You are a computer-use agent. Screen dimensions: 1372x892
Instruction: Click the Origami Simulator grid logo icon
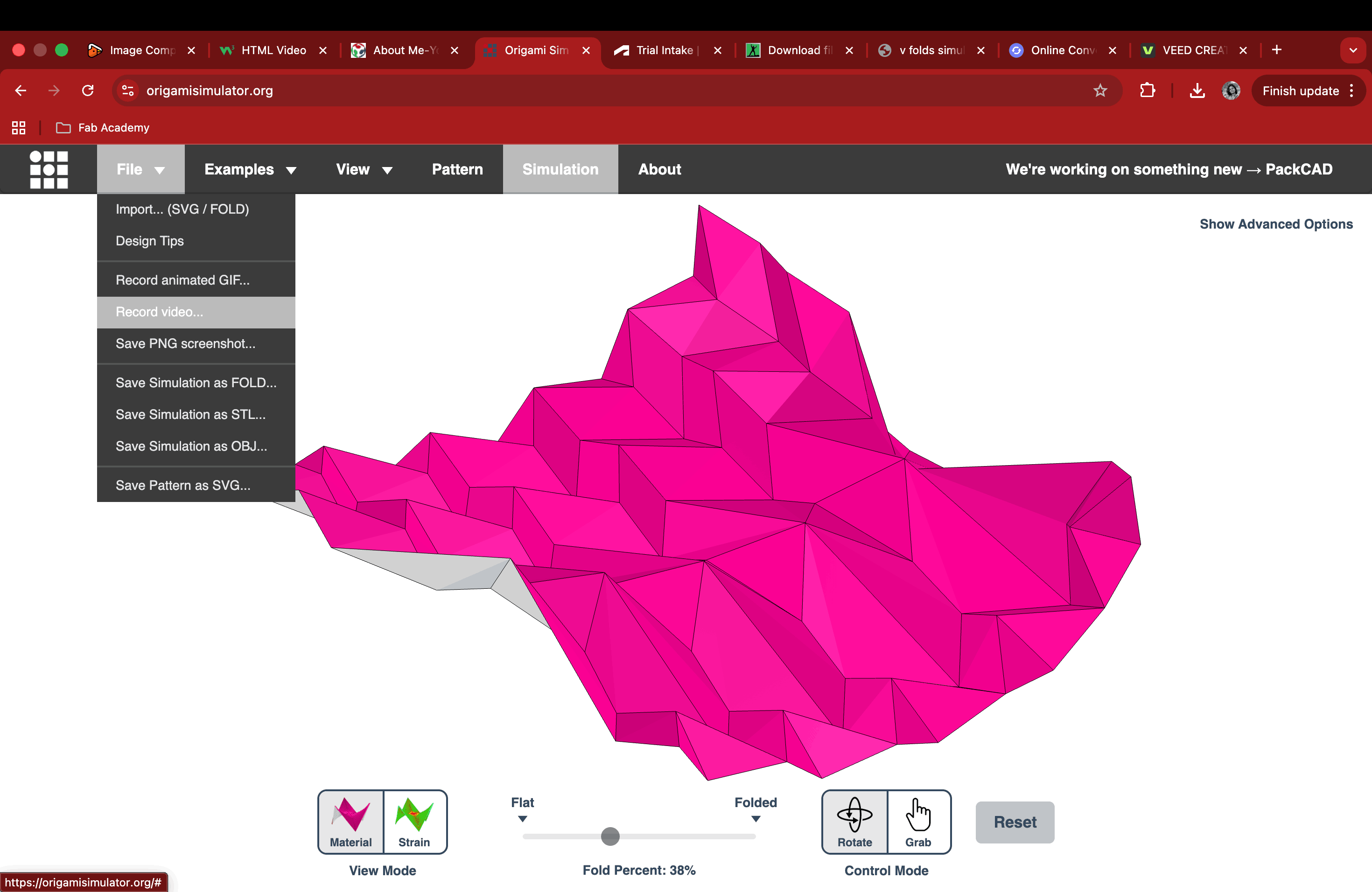pos(49,169)
